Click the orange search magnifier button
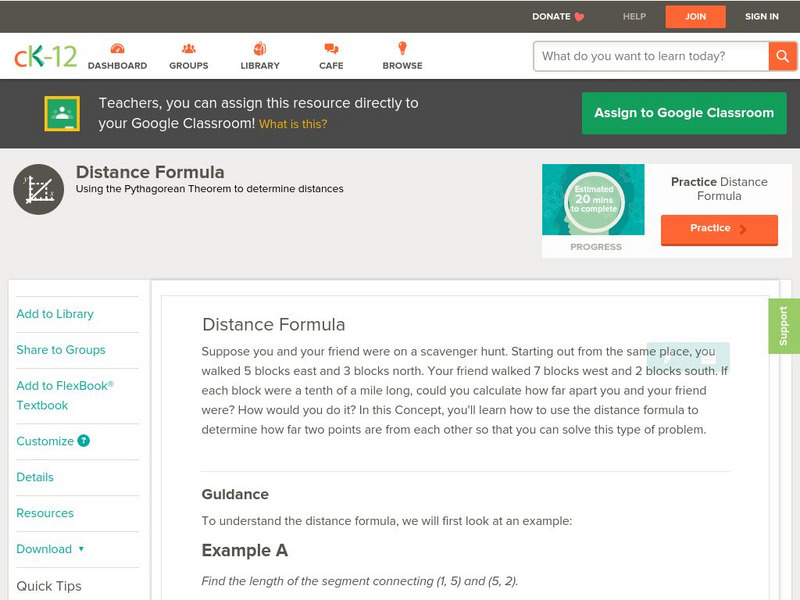800x600 pixels. 782,56
